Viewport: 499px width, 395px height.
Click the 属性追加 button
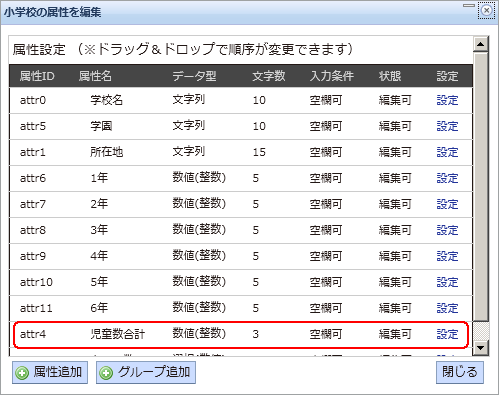coord(50,372)
